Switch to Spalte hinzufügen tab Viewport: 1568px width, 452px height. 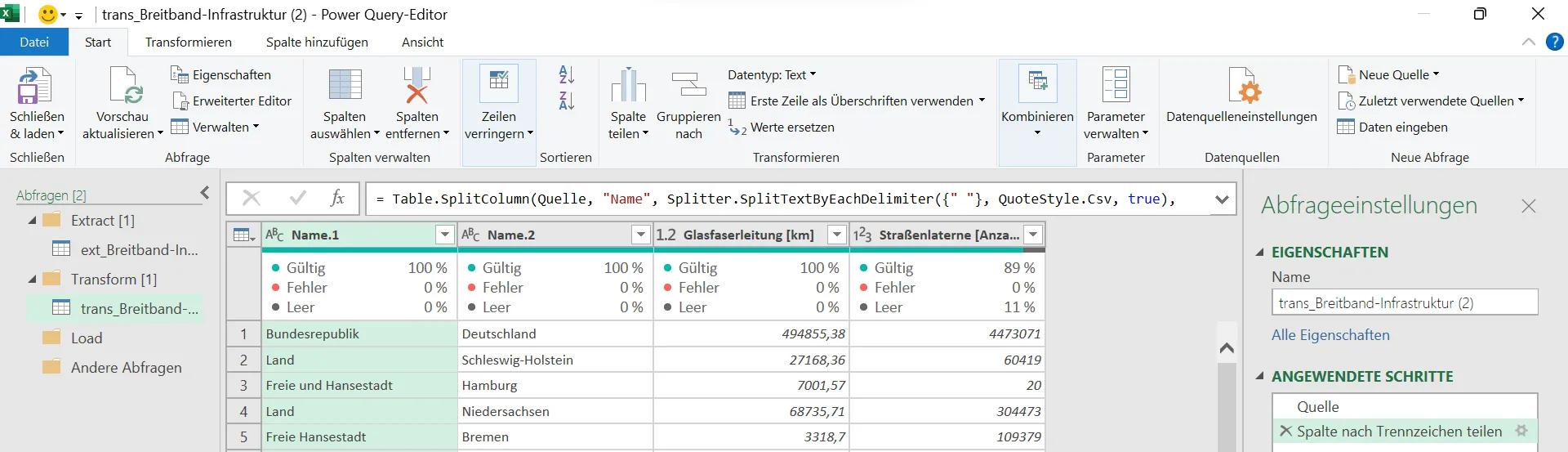point(317,42)
